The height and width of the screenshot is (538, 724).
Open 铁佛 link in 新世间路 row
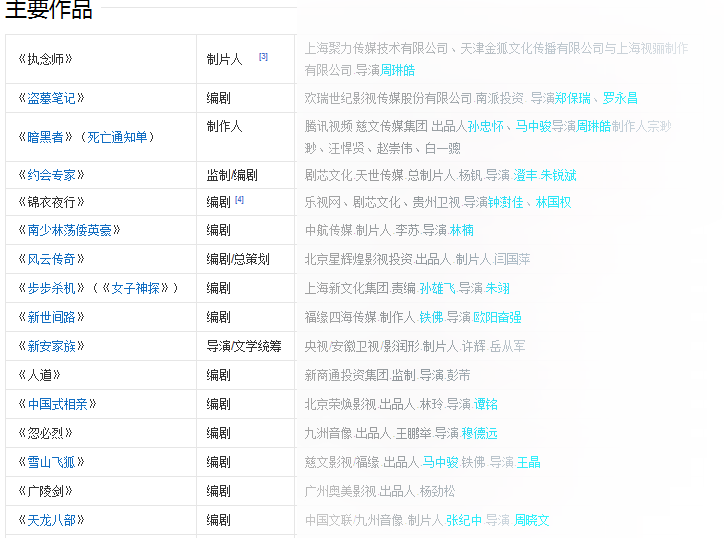coord(431,317)
